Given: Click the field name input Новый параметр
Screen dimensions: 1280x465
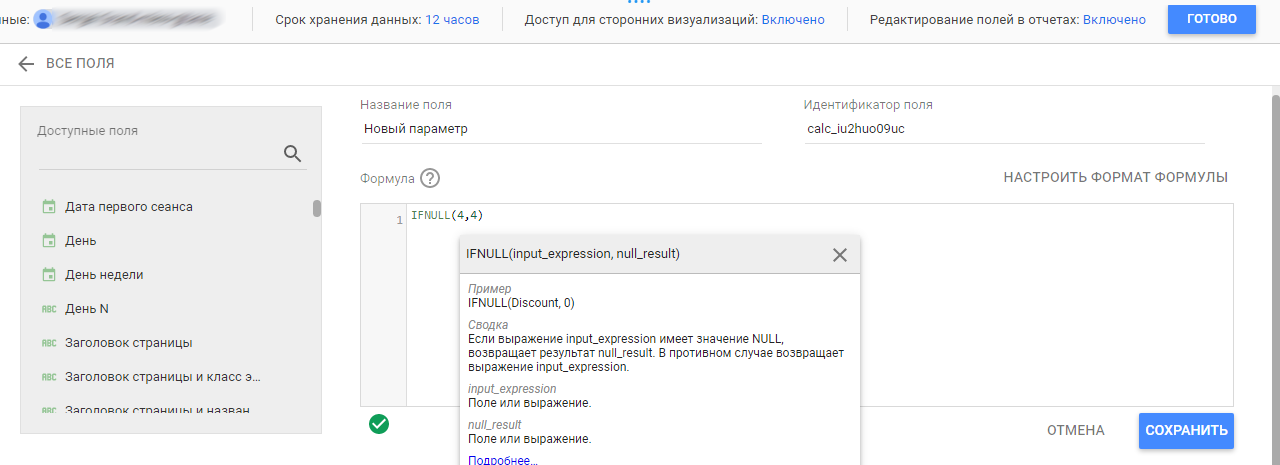Looking at the screenshot, I should (x=560, y=129).
